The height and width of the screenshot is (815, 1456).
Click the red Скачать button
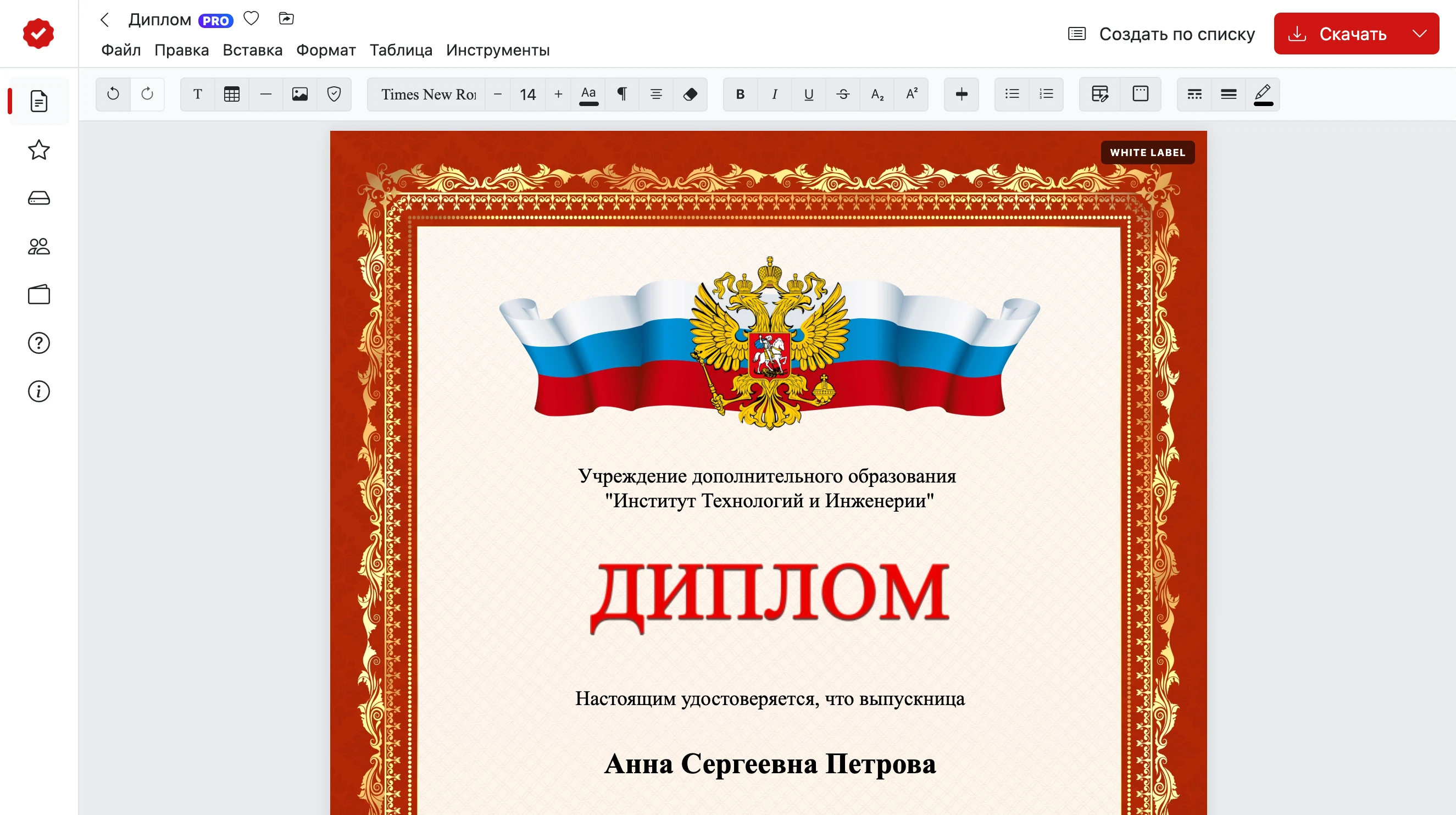[x=1337, y=34]
